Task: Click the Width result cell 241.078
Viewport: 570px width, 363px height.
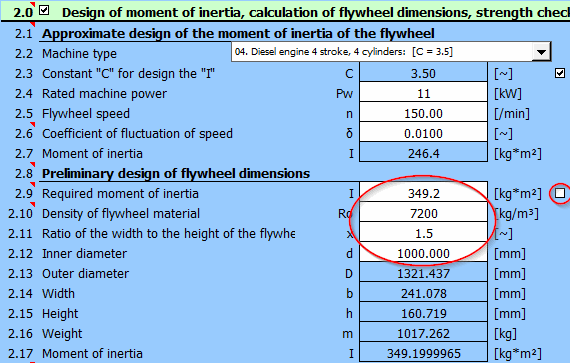Action: pyautogui.click(x=424, y=294)
